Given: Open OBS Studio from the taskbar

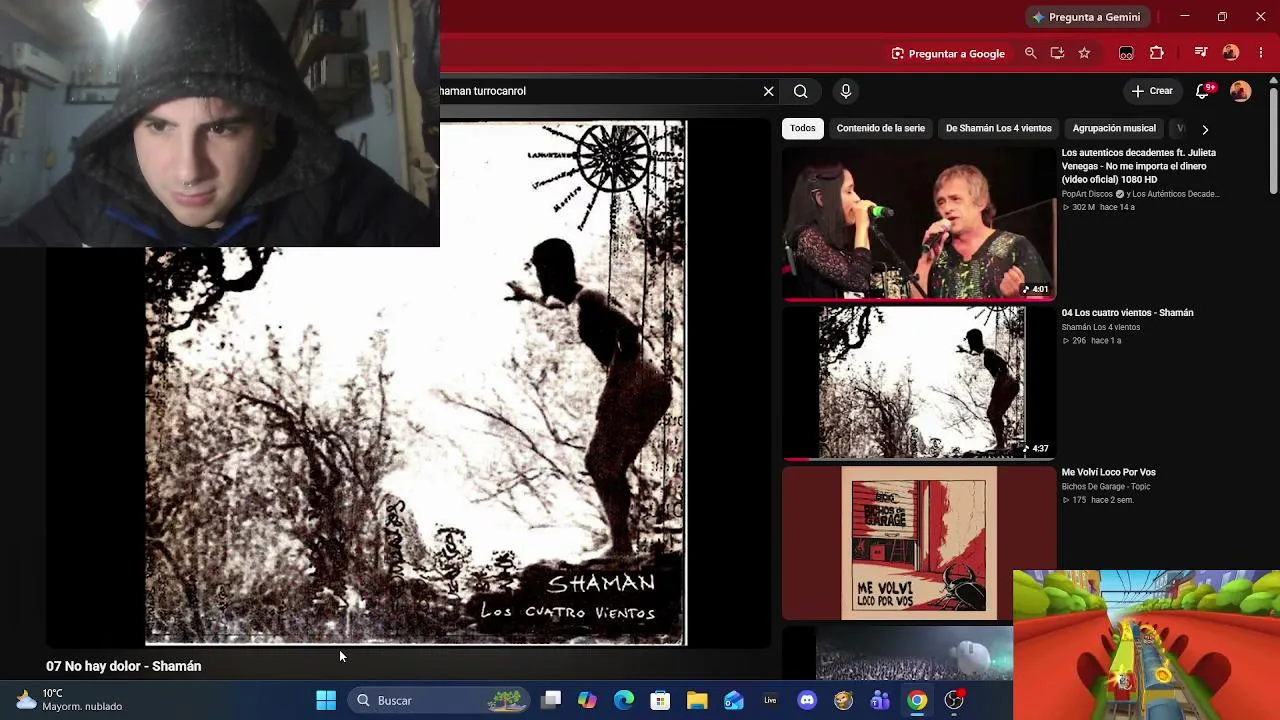Looking at the screenshot, I should coord(954,700).
